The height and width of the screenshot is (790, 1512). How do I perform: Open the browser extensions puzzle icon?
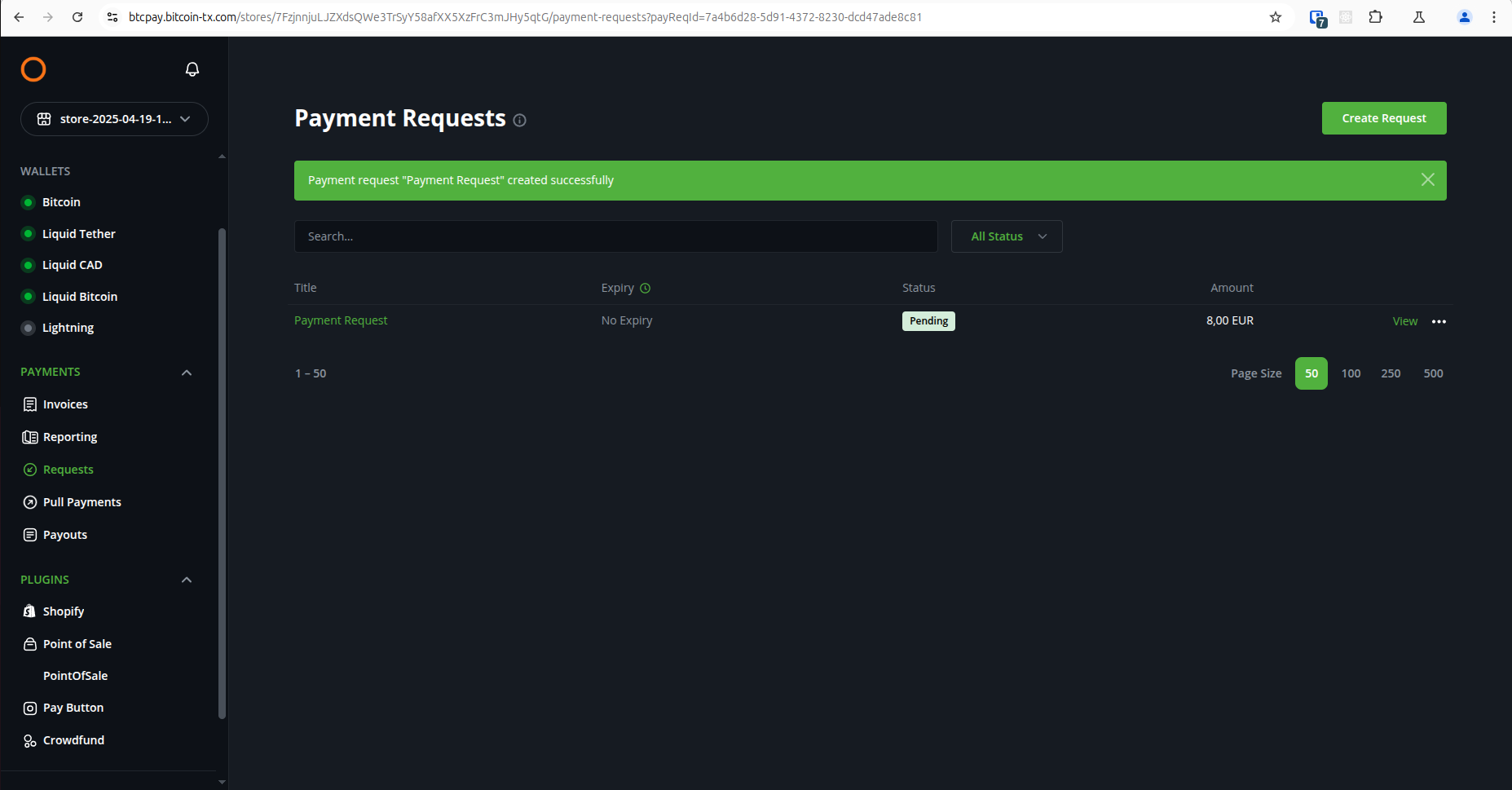pos(1376,17)
